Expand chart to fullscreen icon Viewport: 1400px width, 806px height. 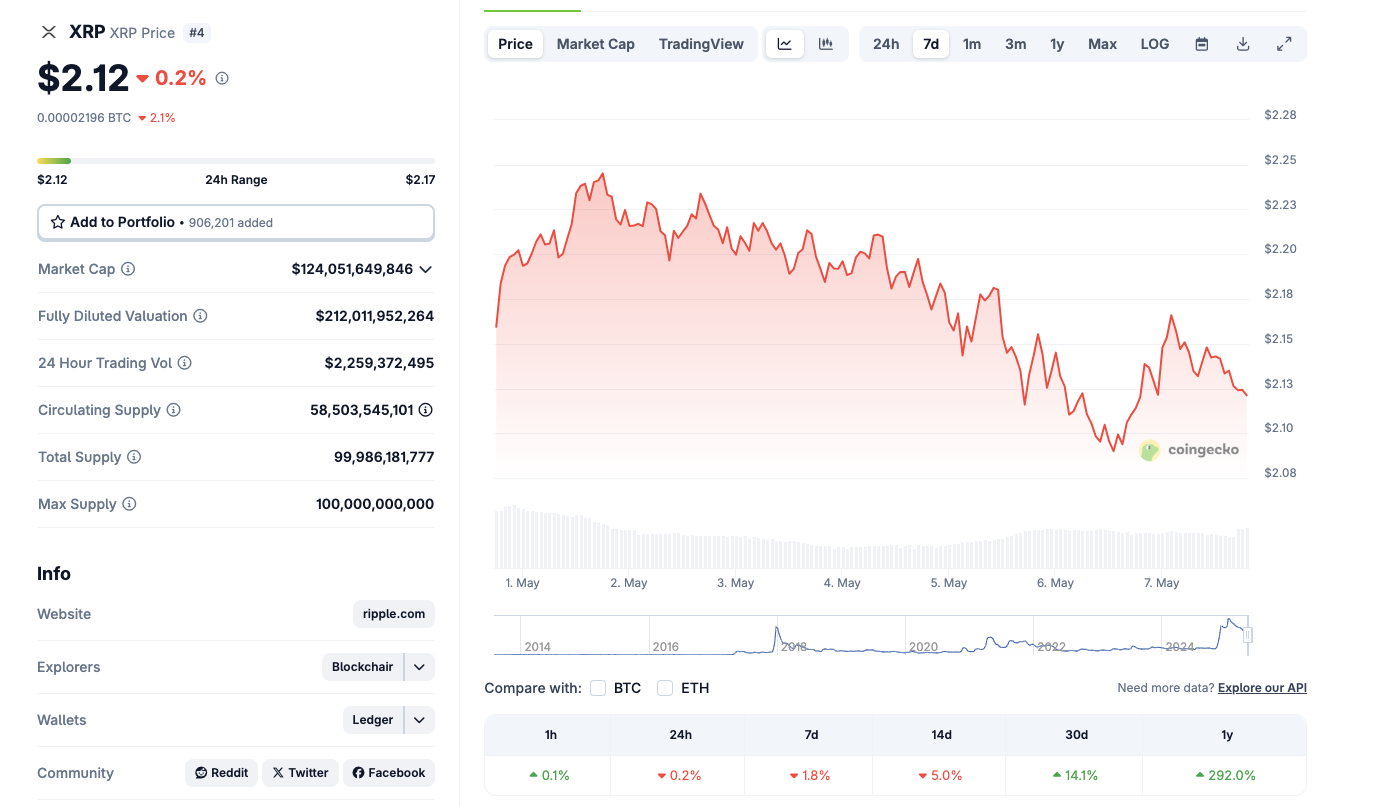[1284, 44]
